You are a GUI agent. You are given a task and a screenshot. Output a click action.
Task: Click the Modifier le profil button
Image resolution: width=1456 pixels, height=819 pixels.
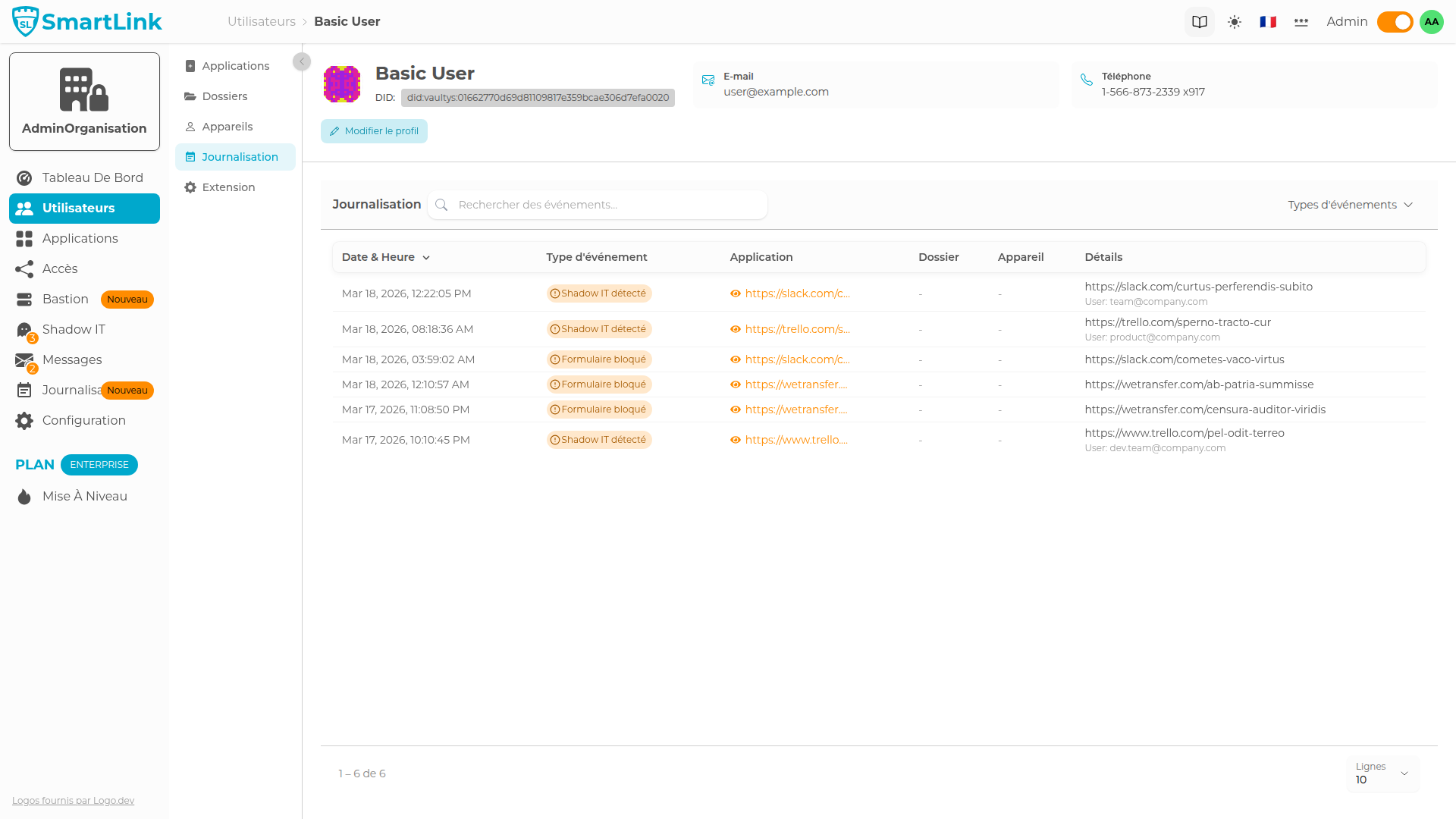(x=373, y=130)
